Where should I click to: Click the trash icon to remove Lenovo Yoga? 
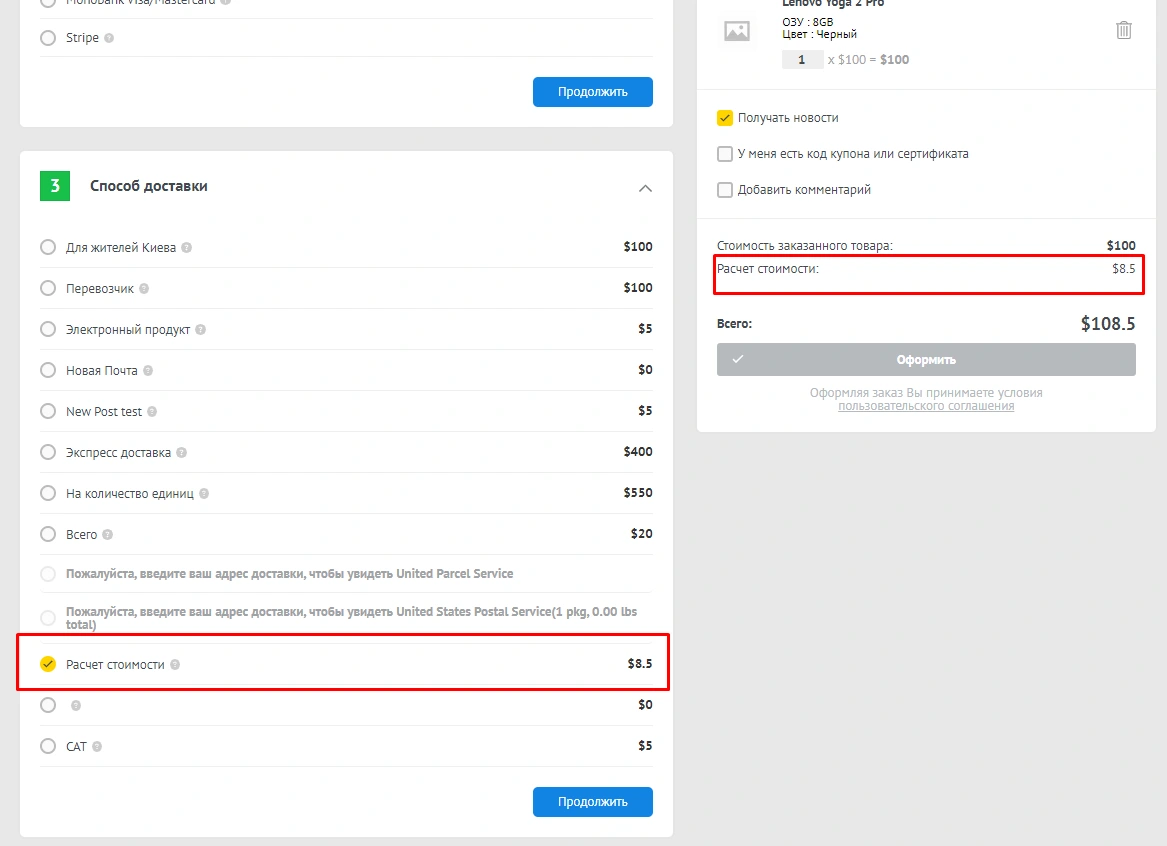[1124, 30]
